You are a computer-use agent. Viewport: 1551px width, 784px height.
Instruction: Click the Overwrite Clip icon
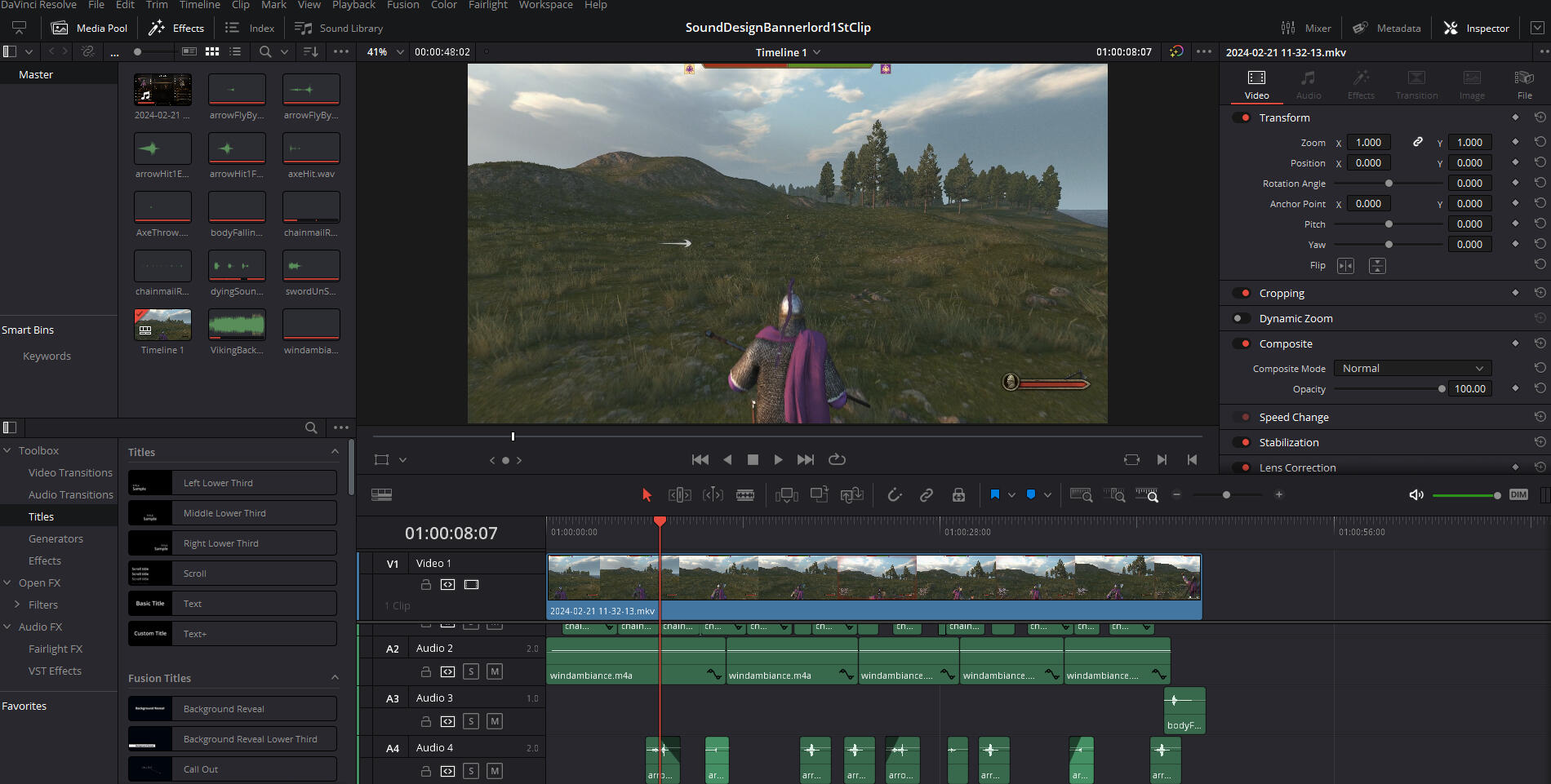coord(819,494)
